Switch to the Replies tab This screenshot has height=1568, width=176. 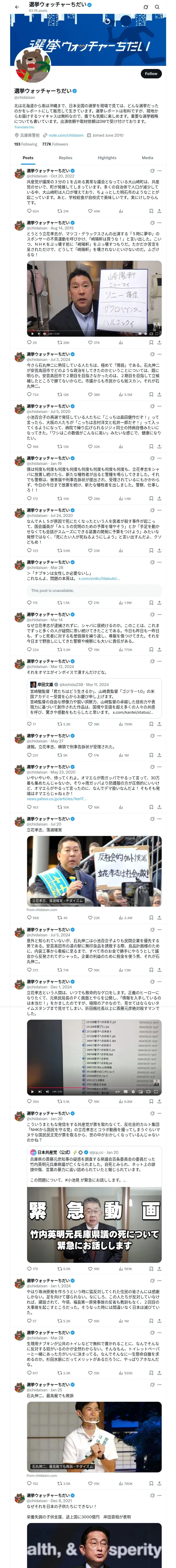coord(65,158)
